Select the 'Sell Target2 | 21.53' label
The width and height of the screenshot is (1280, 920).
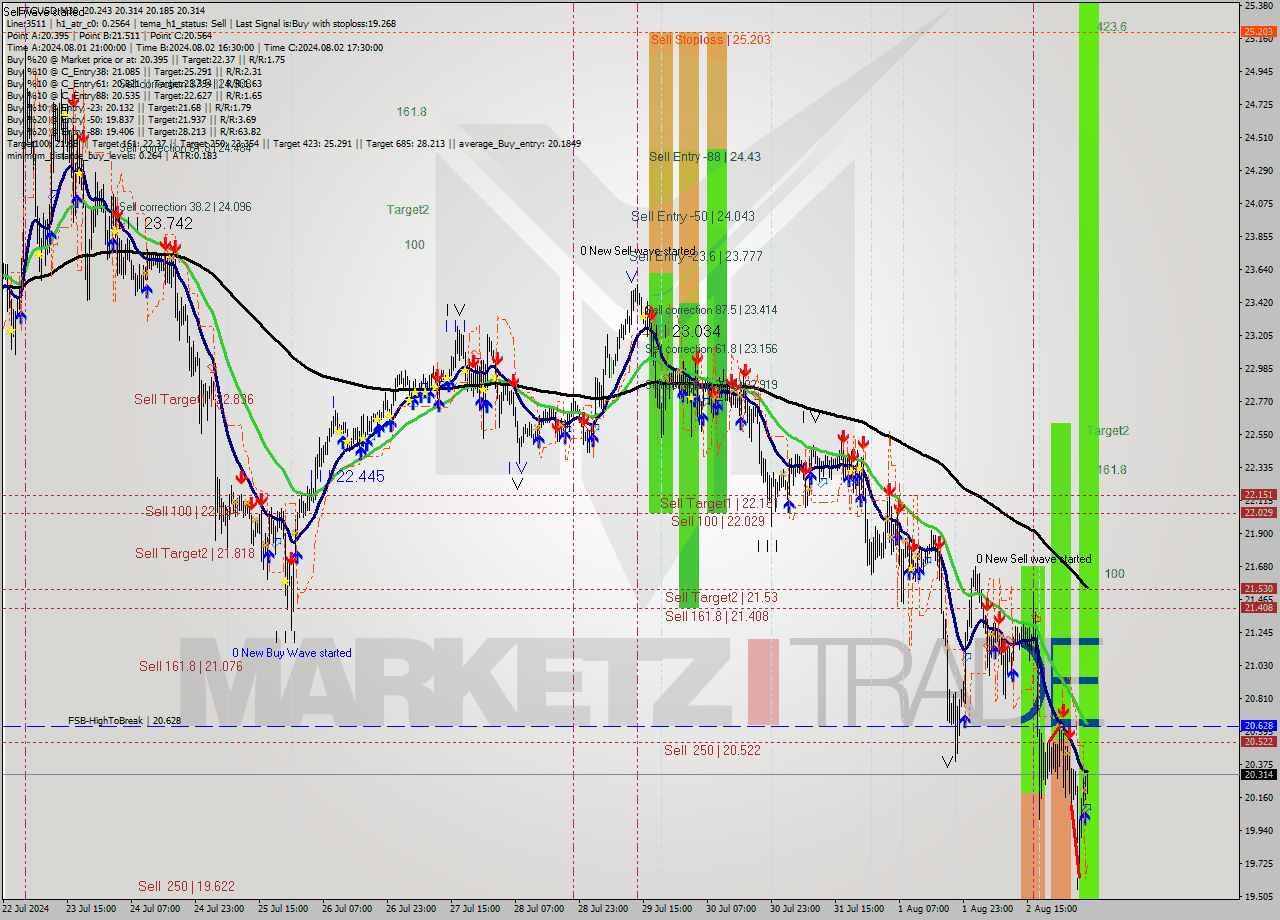click(x=721, y=597)
